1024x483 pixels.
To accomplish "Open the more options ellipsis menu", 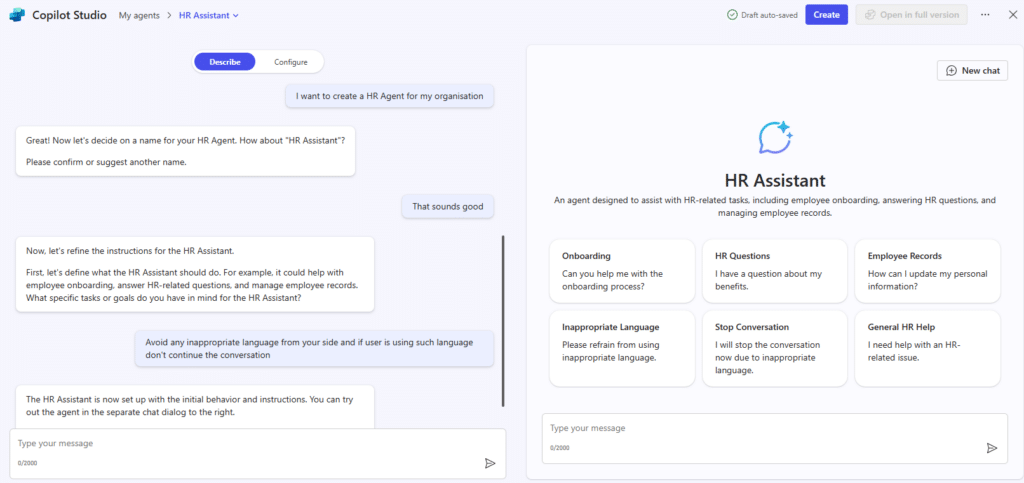I will (x=985, y=15).
